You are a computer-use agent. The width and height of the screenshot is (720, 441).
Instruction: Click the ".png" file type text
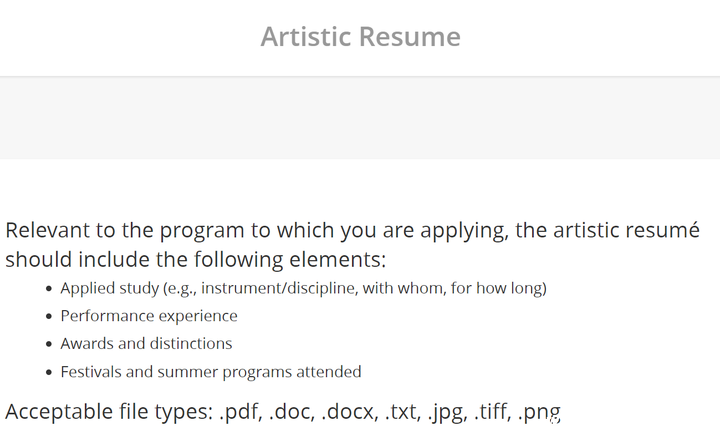[539, 413]
